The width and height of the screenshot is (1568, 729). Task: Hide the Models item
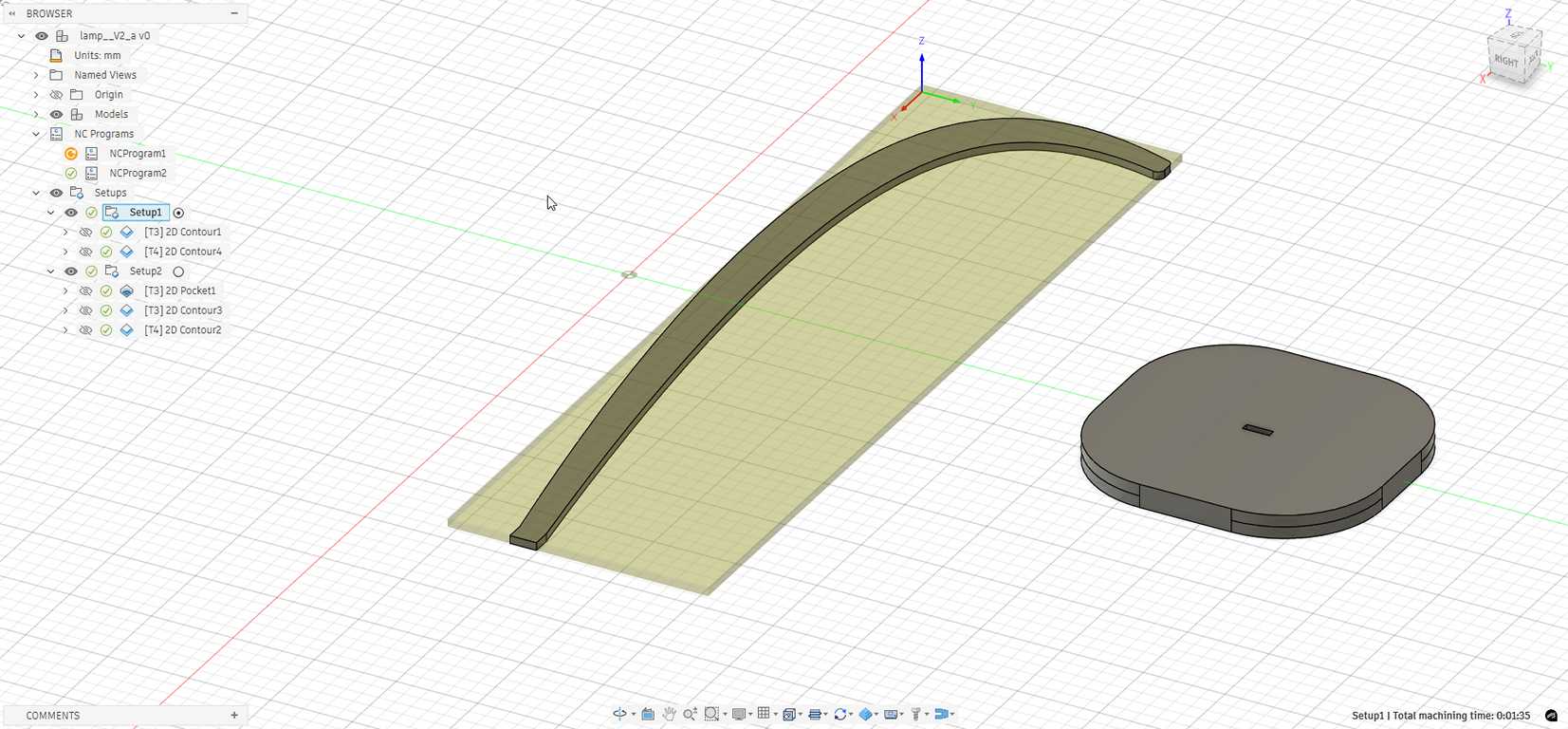pos(56,115)
